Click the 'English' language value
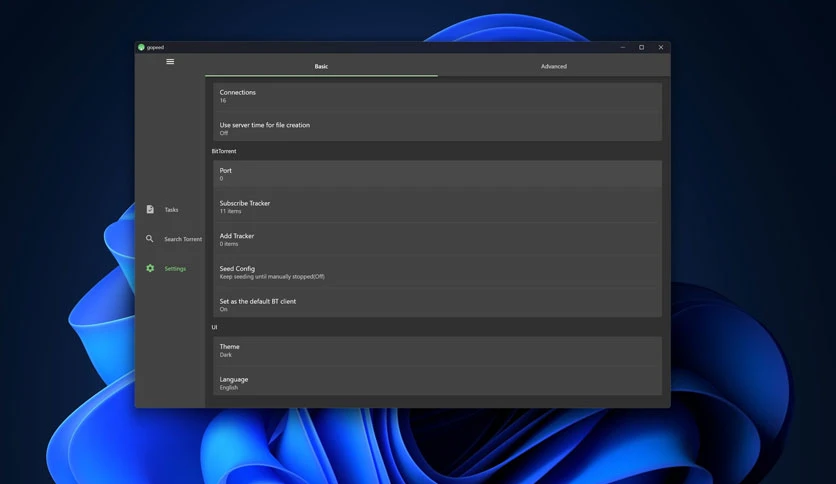The image size is (836, 484). tap(229, 388)
